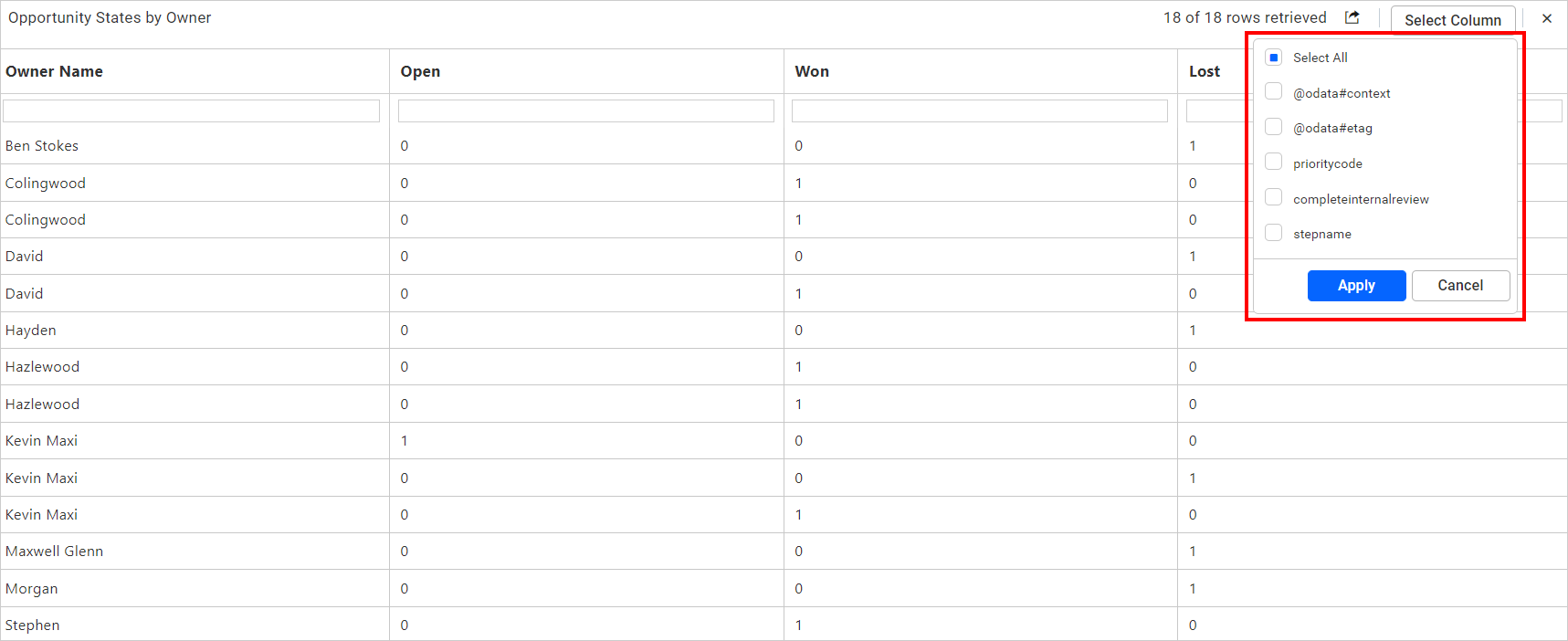1568x641 pixels.
Task: Open the Select Column dropdown
Action: (1453, 19)
